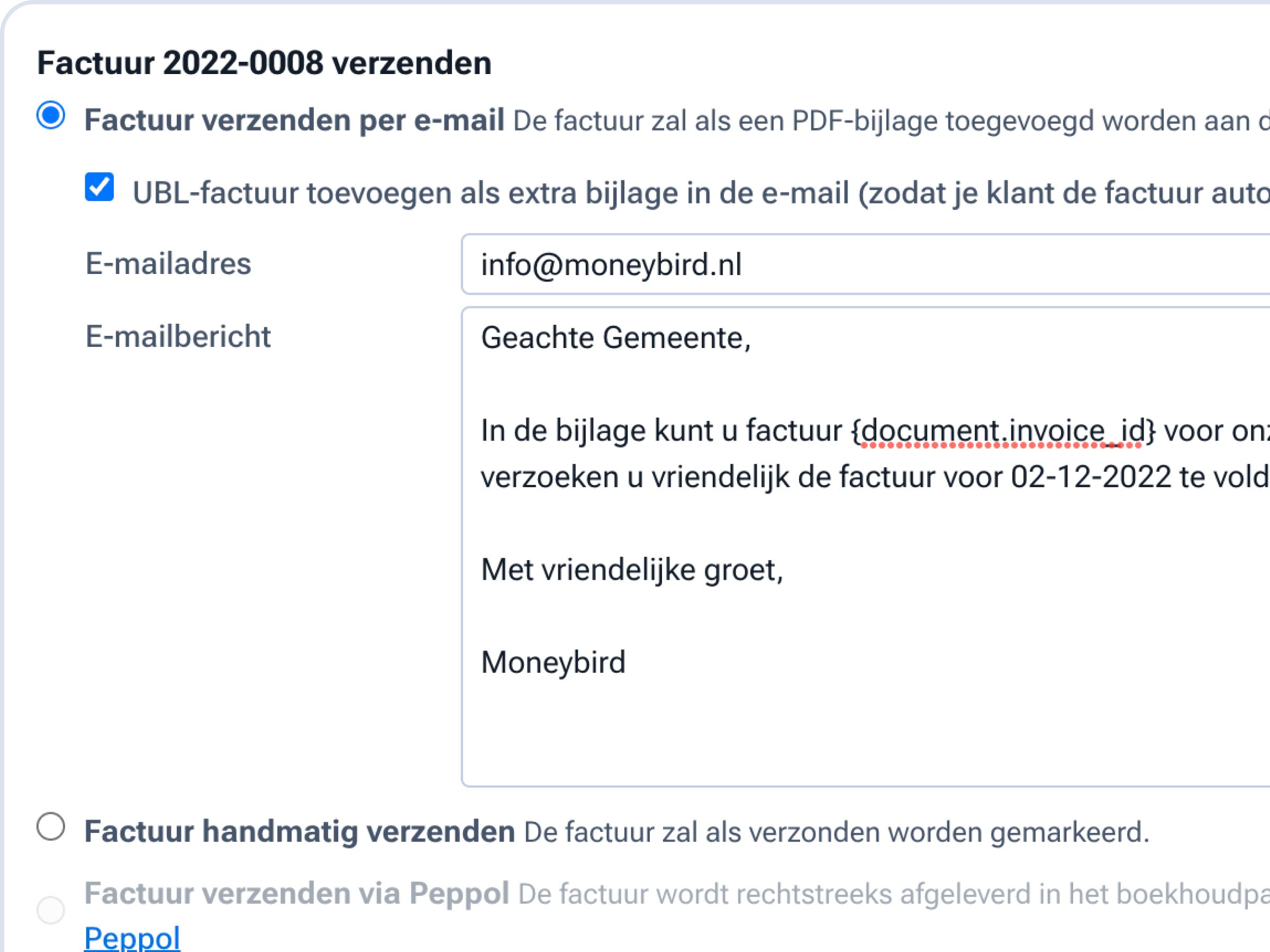Image resolution: width=1270 pixels, height=952 pixels.
Task: Click the 'Factuur 2022-0008 verzenden' heading
Action: pos(264,62)
